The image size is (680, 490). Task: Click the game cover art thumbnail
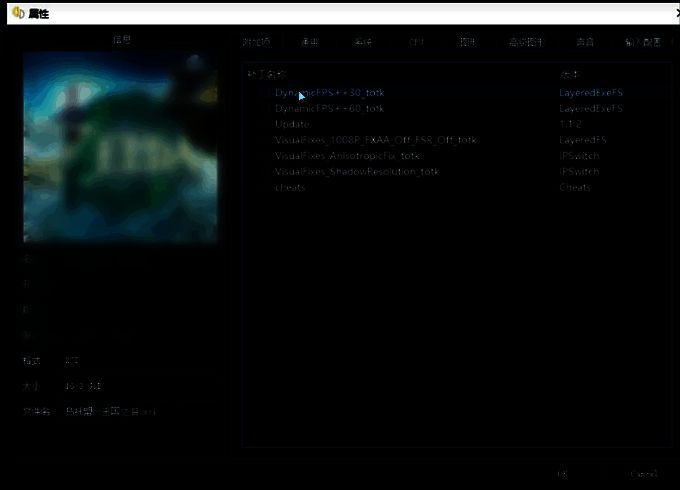pyautogui.click(x=120, y=148)
